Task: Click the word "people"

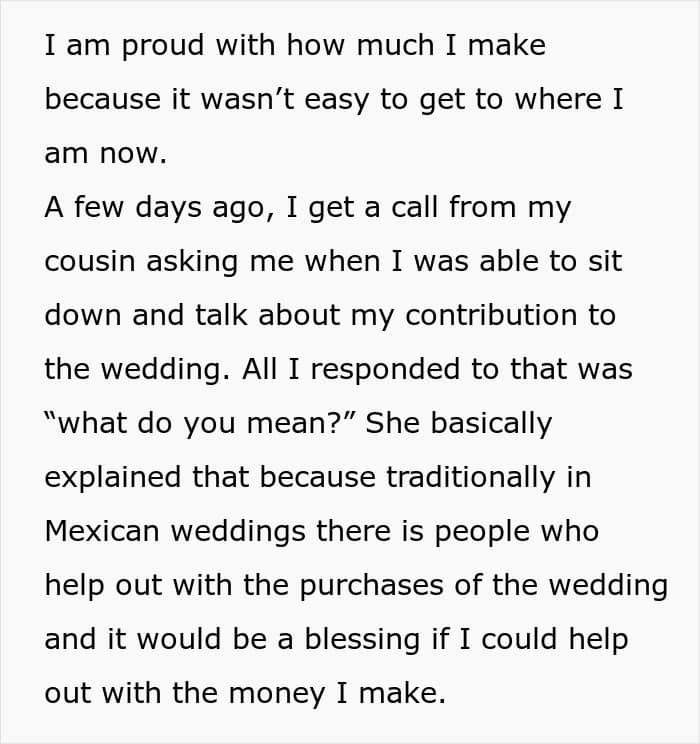Action: pos(491,531)
